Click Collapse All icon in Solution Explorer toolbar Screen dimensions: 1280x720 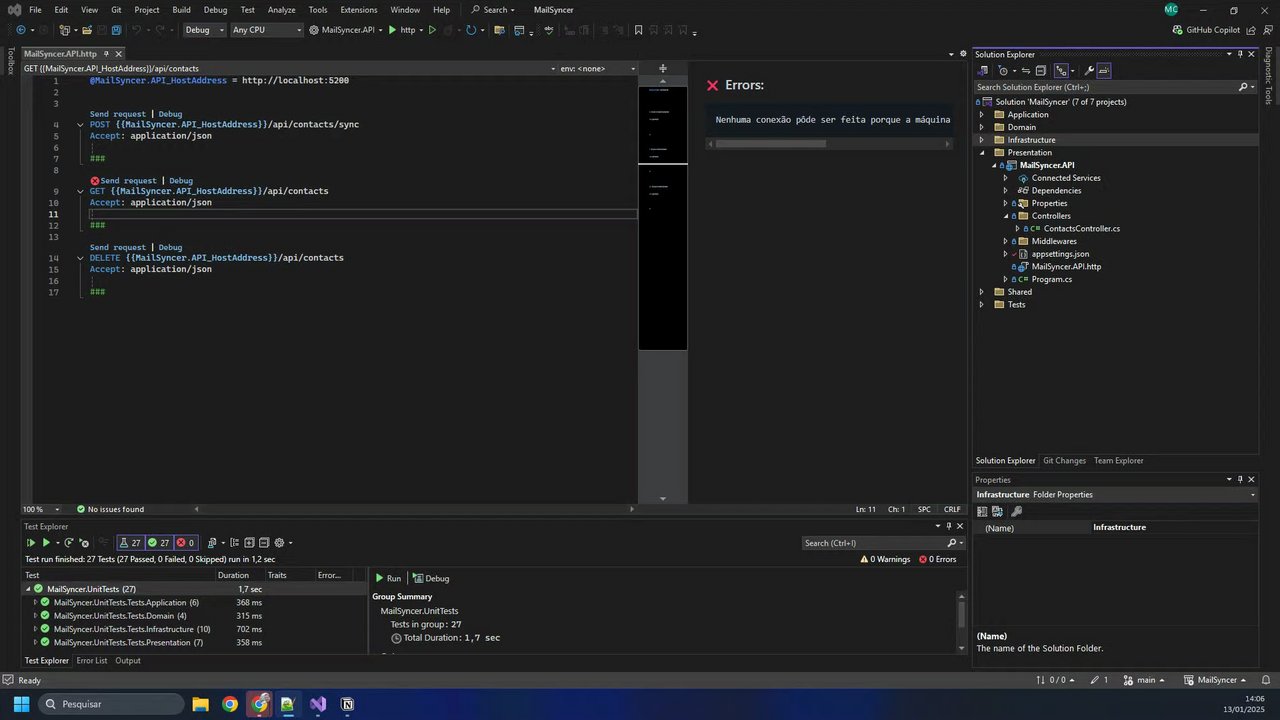(x=1040, y=71)
